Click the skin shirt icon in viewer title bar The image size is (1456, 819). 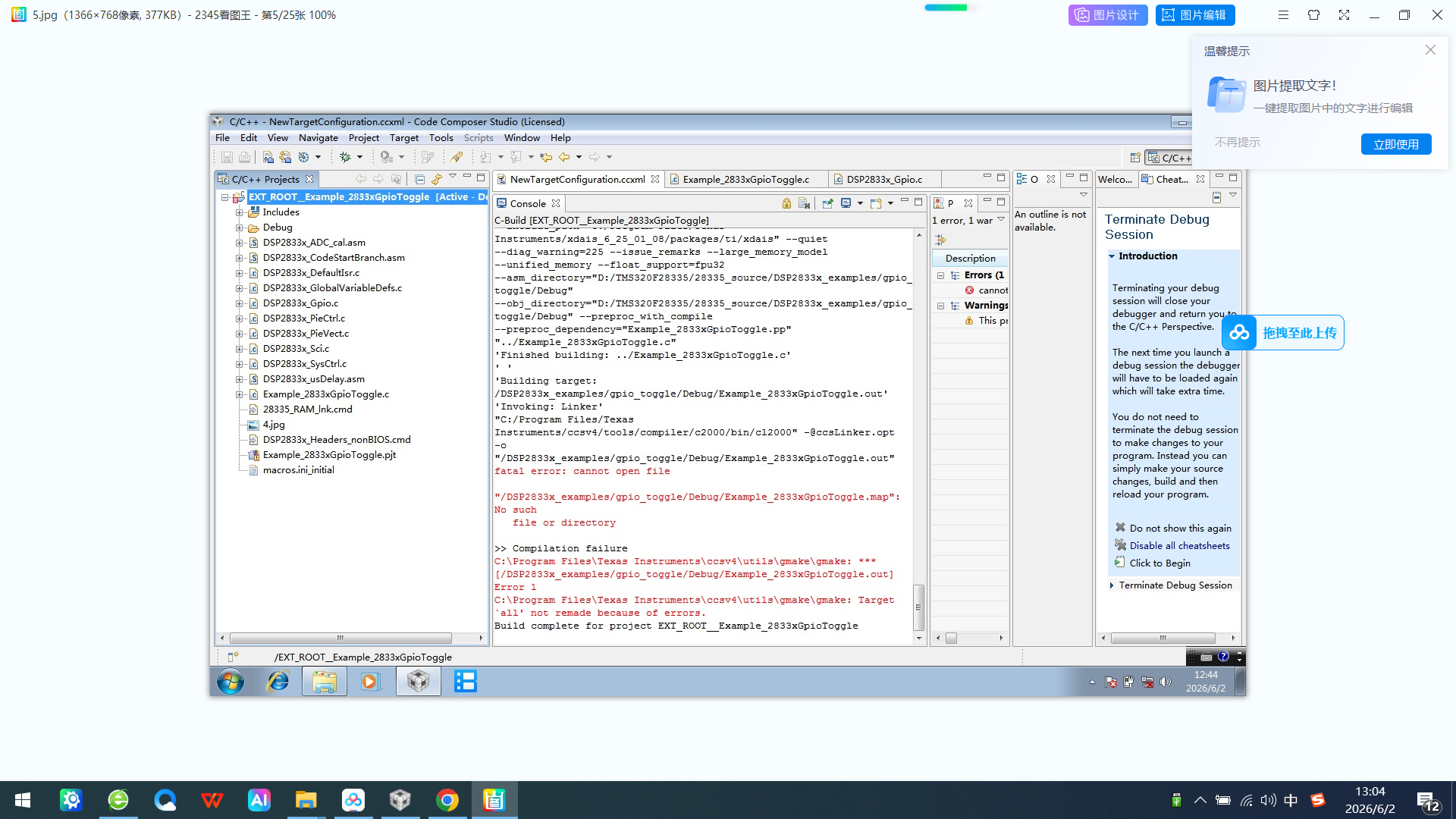pos(1313,14)
